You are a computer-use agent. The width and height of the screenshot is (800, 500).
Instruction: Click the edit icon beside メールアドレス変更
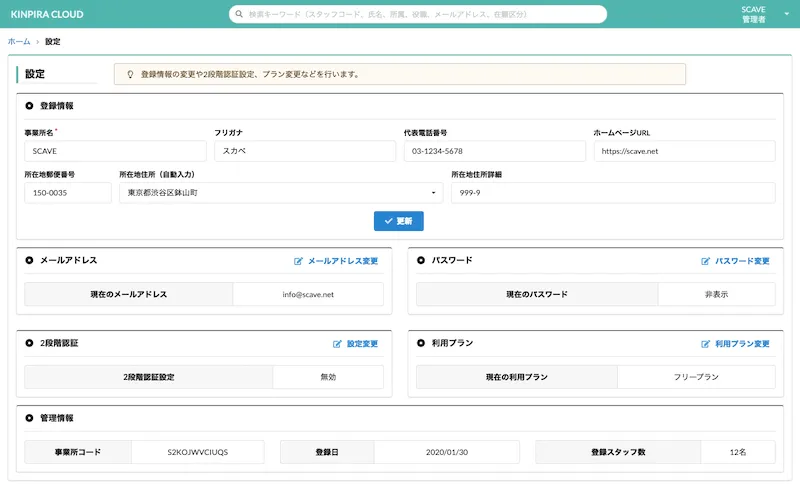pyautogui.click(x=298, y=261)
